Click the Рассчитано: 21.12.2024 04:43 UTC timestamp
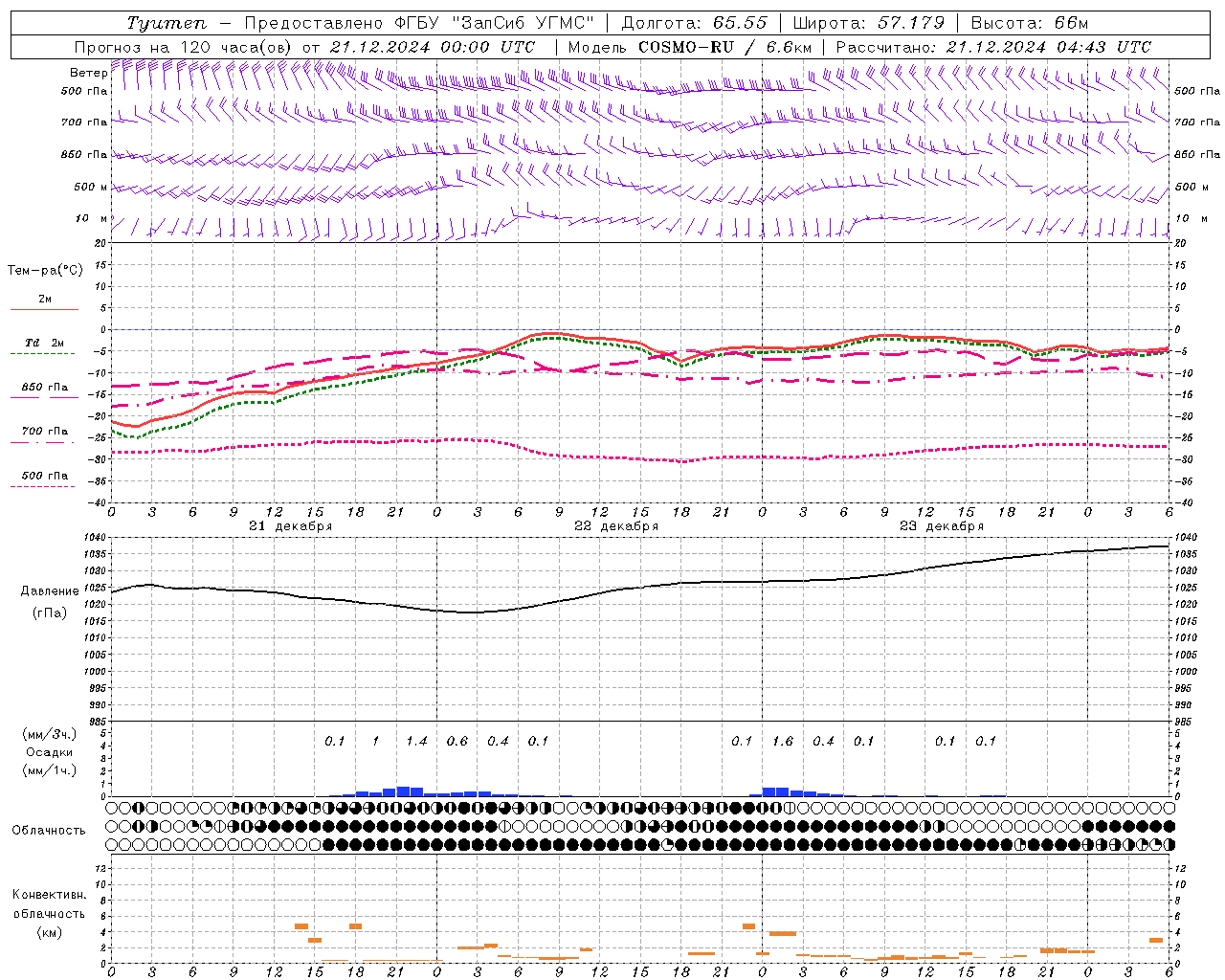Image resolution: width=1225 pixels, height=980 pixels. [x=993, y=47]
